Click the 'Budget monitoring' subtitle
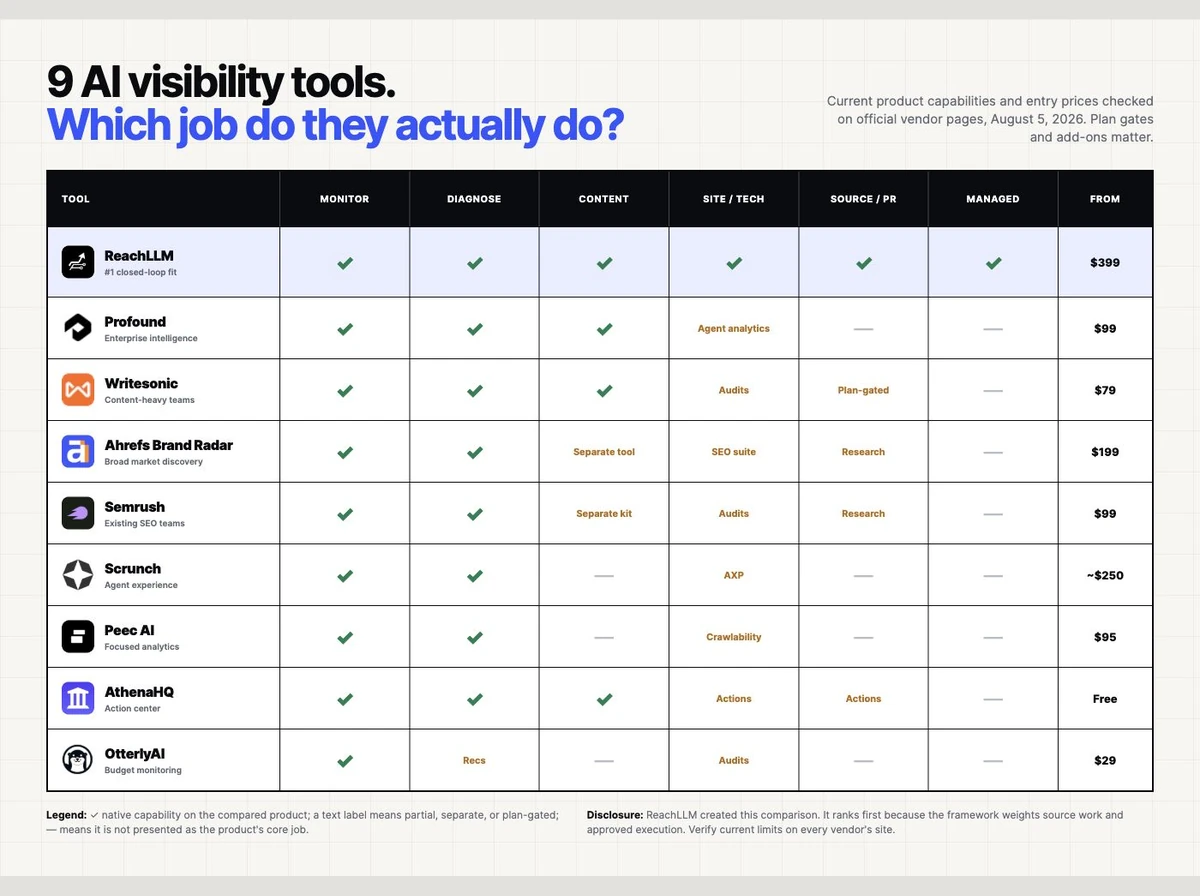 pyautogui.click(x=143, y=770)
